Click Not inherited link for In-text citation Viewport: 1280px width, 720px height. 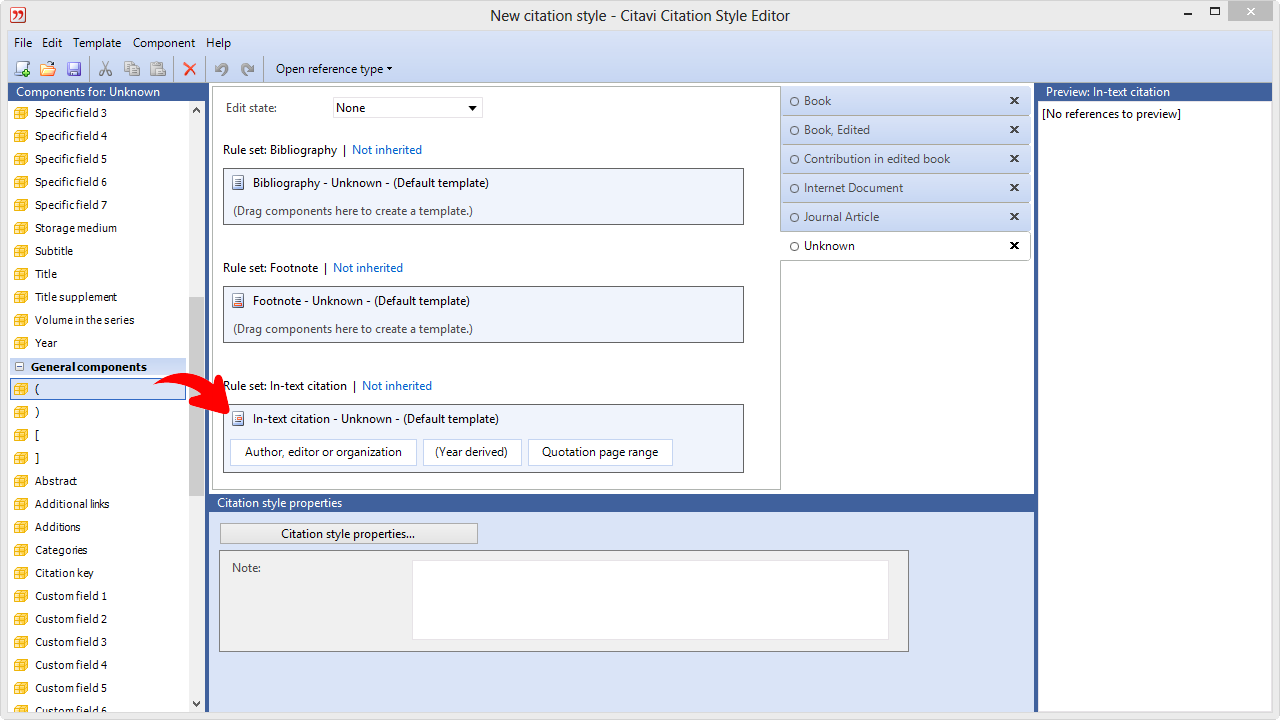(x=397, y=386)
